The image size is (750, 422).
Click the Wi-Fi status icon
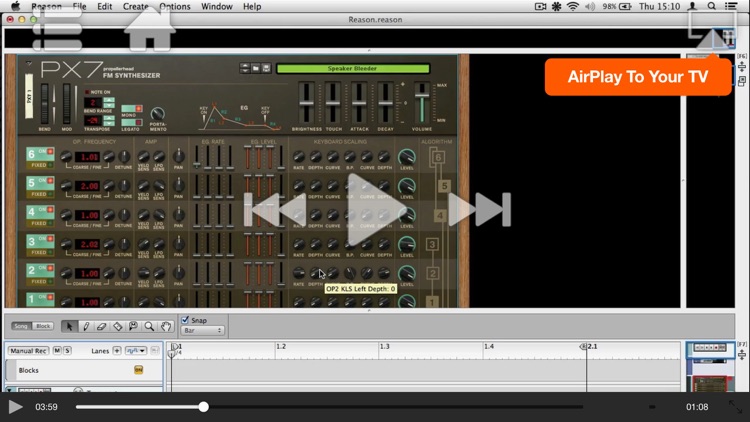(x=573, y=6)
